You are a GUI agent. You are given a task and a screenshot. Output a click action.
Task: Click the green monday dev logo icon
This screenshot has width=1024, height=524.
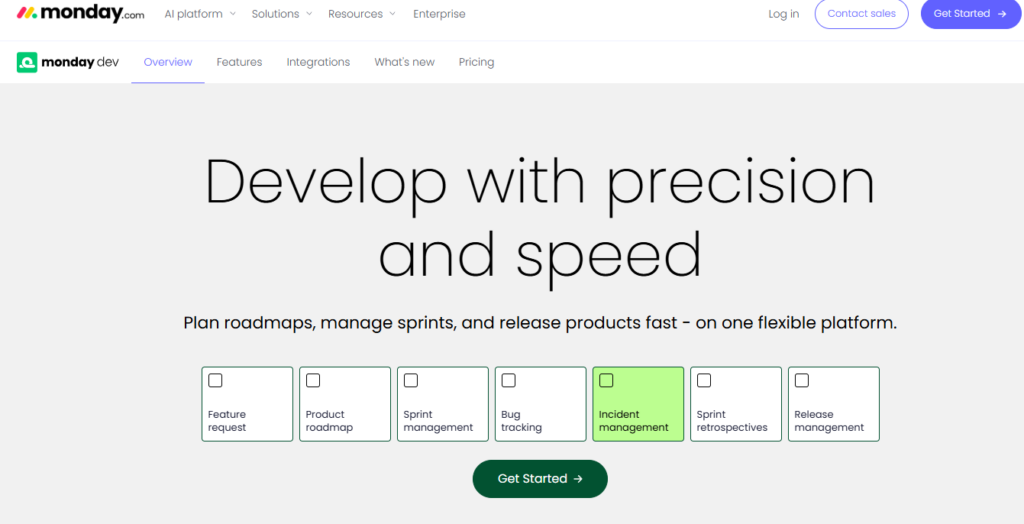[27, 62]
